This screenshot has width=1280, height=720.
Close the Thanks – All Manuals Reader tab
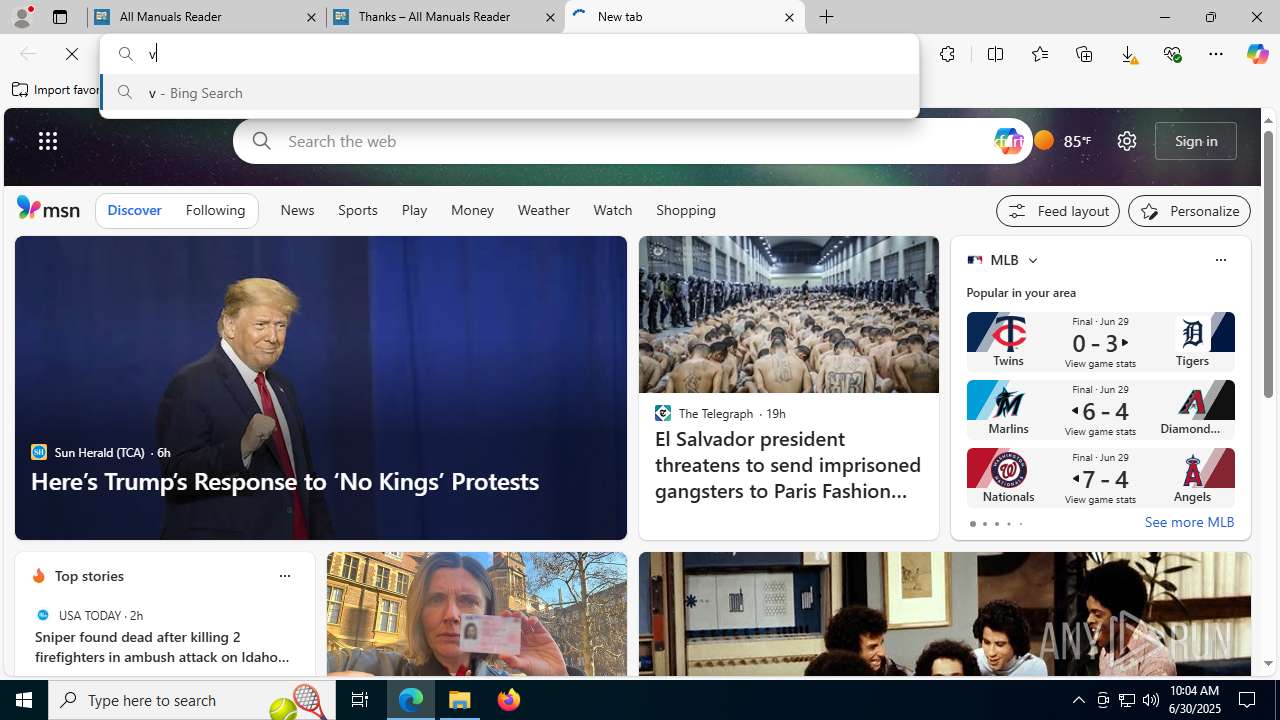click(x=551, y=17)
